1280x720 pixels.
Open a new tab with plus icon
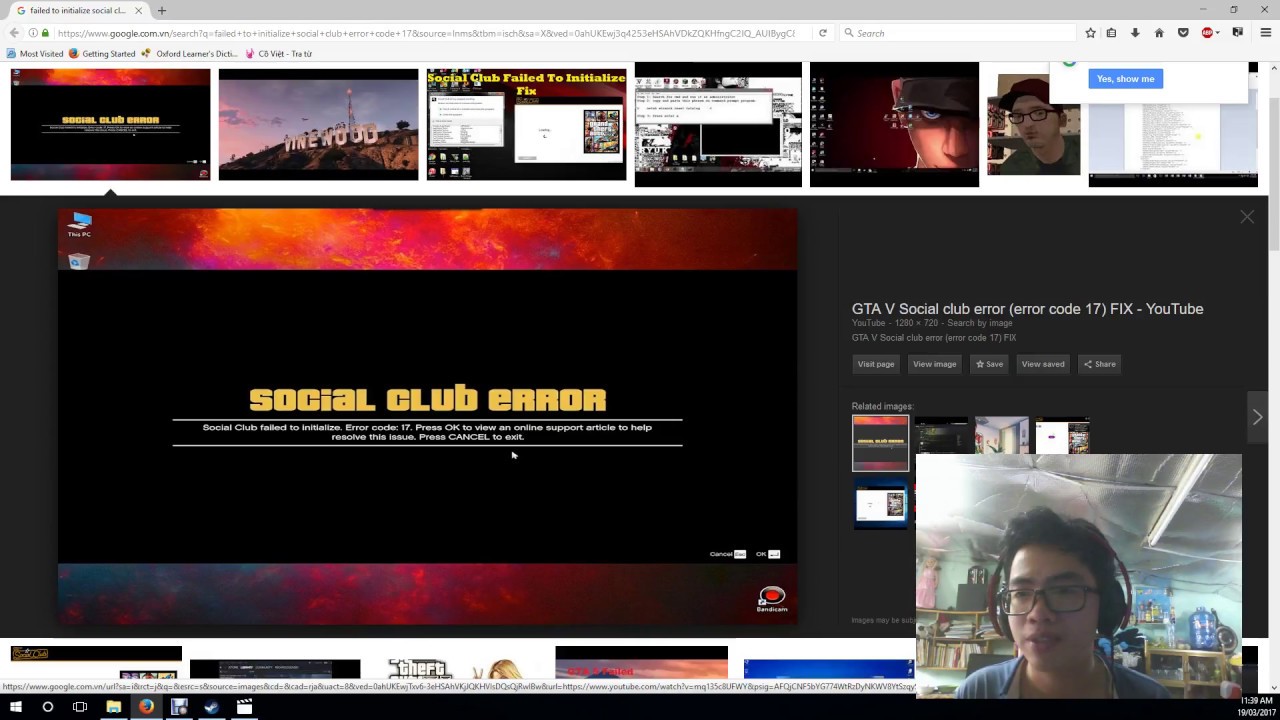point(162,10)
